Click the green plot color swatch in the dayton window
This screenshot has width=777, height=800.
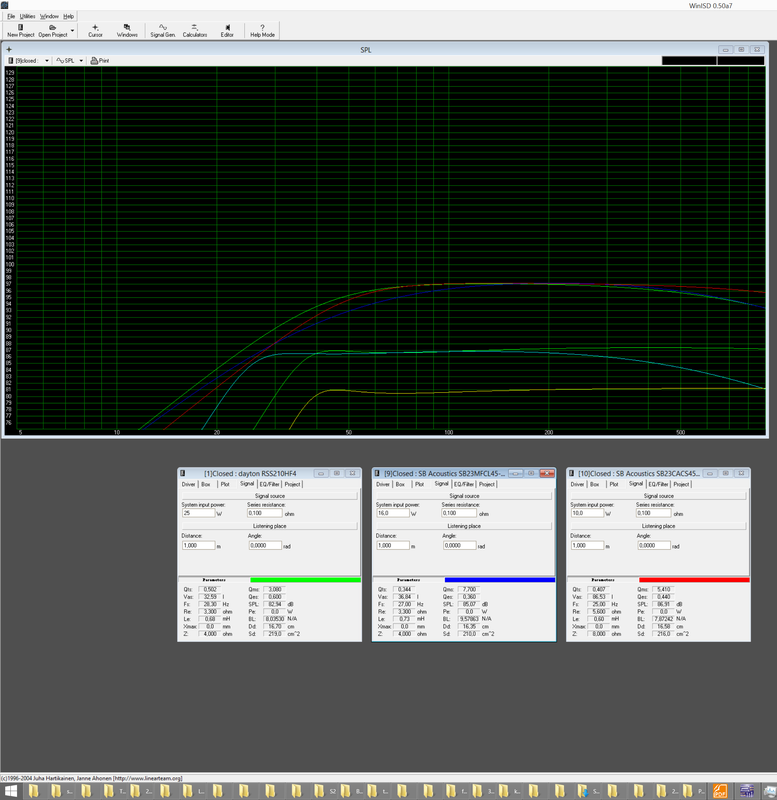pyautogui.click(x=305, y=580)
